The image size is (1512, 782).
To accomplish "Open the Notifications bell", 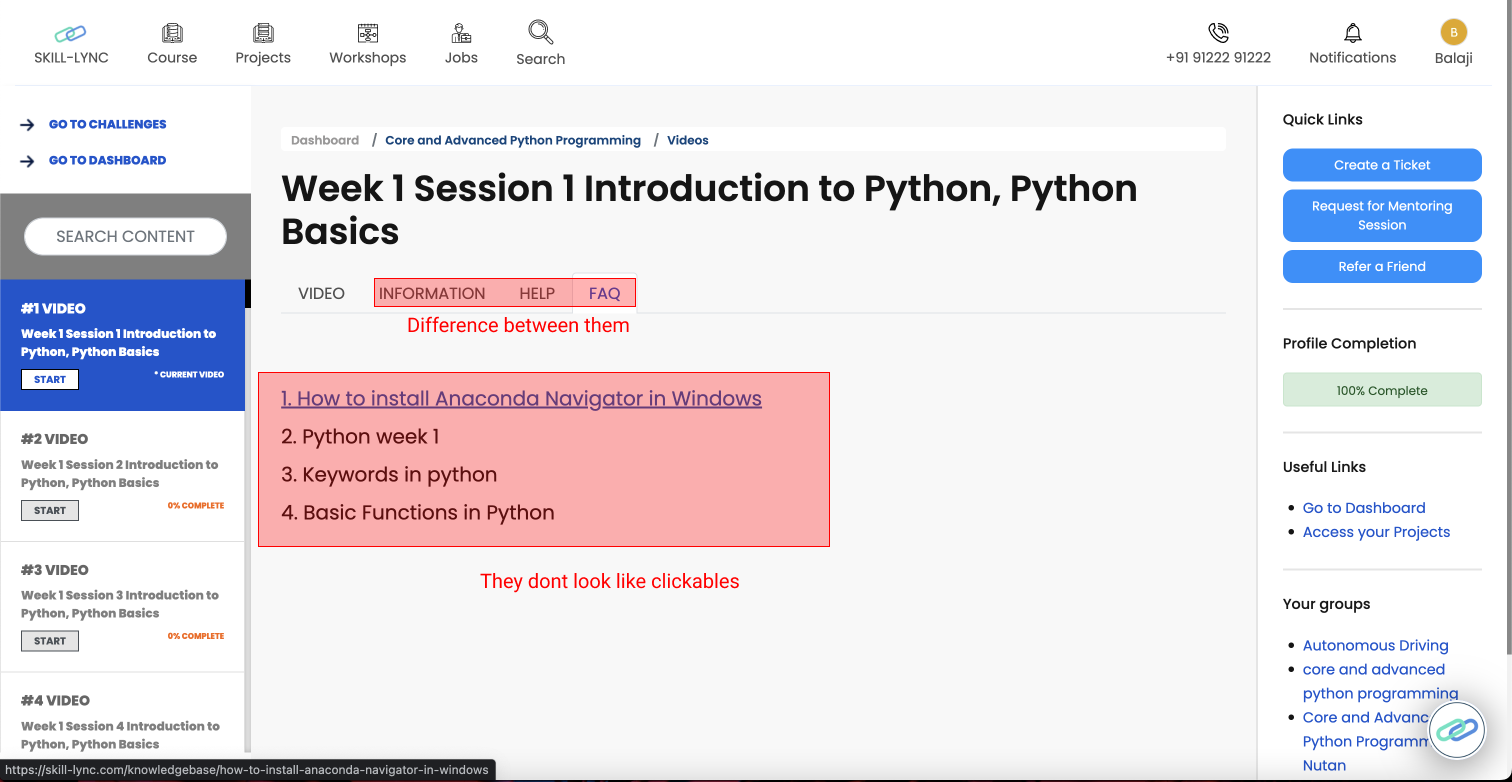I will tap(1353, 33).
